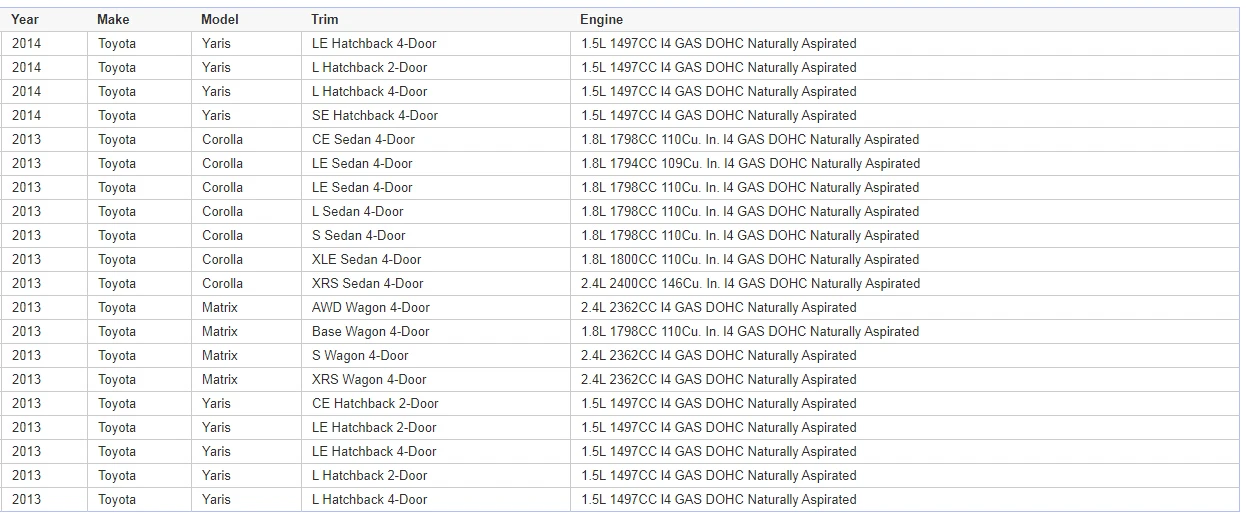The width and height of the screenshot is (1246, 519).
Task: Select the 1.8L 1794CC 109Cu. engine cell
Action: tap(750, 163)
